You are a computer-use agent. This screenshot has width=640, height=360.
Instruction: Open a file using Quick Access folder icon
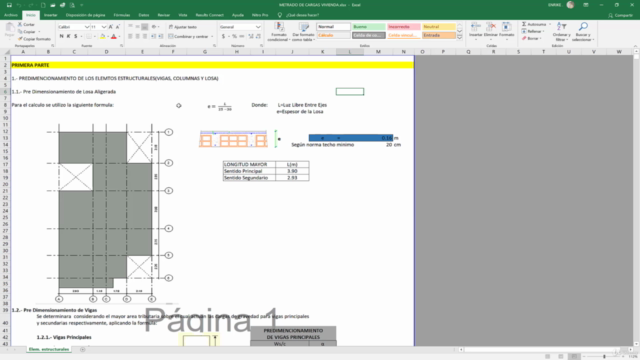[x=53, y=5]
